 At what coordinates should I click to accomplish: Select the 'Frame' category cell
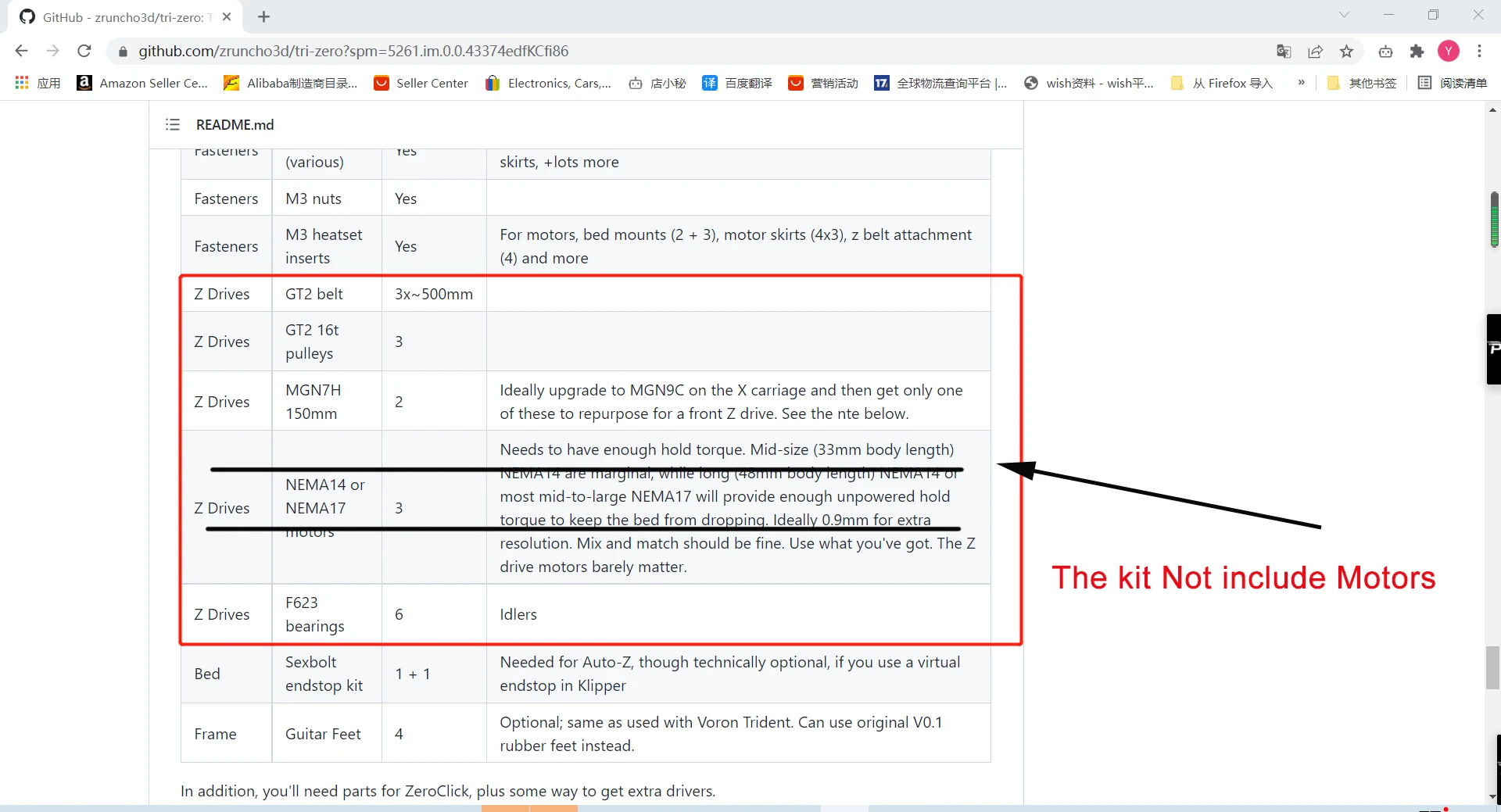227,734
